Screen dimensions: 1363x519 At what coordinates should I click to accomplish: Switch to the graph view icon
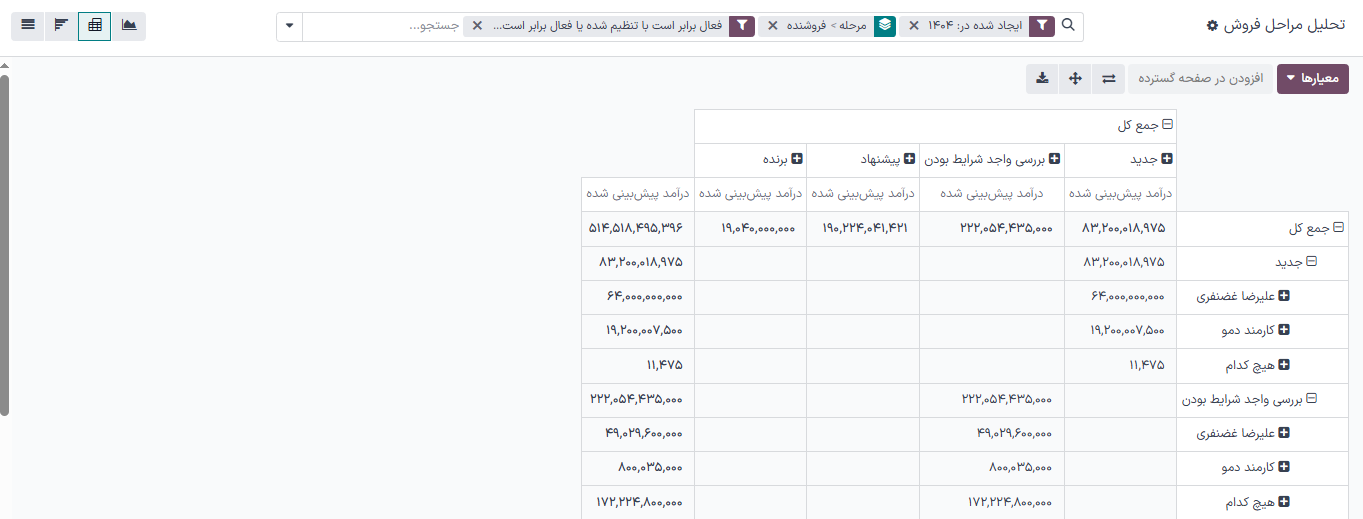tap(129, 25)
